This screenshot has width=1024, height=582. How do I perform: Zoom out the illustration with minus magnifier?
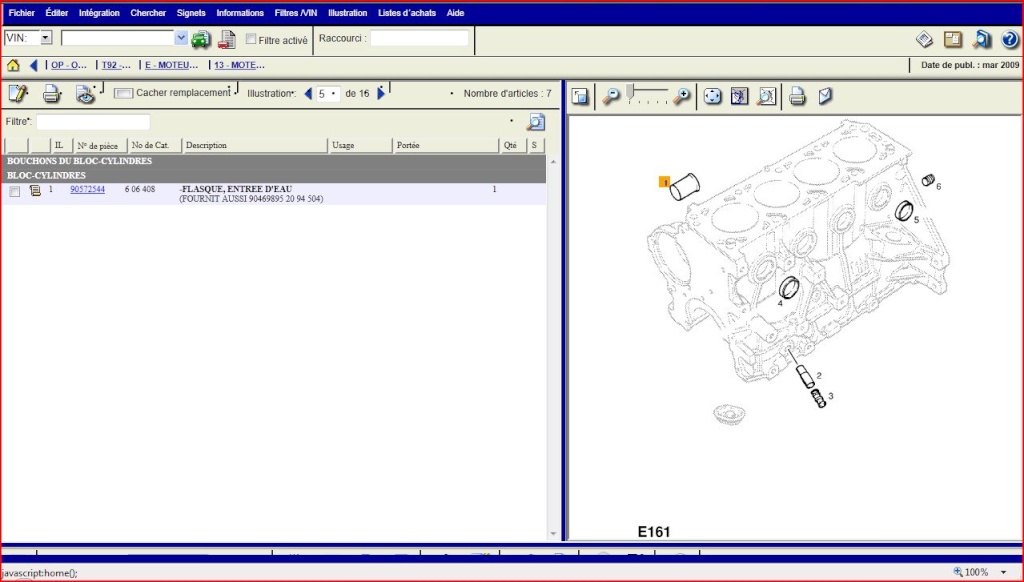611,97
